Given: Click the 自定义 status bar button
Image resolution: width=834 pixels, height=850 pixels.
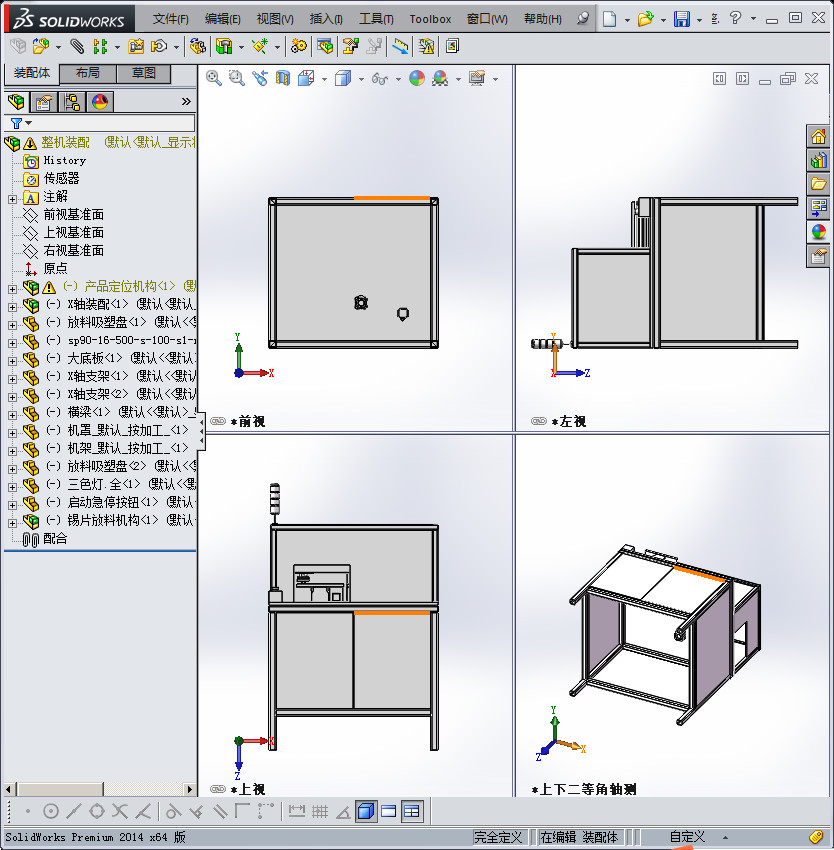Looking at the screenshot, I should [688, 836].
